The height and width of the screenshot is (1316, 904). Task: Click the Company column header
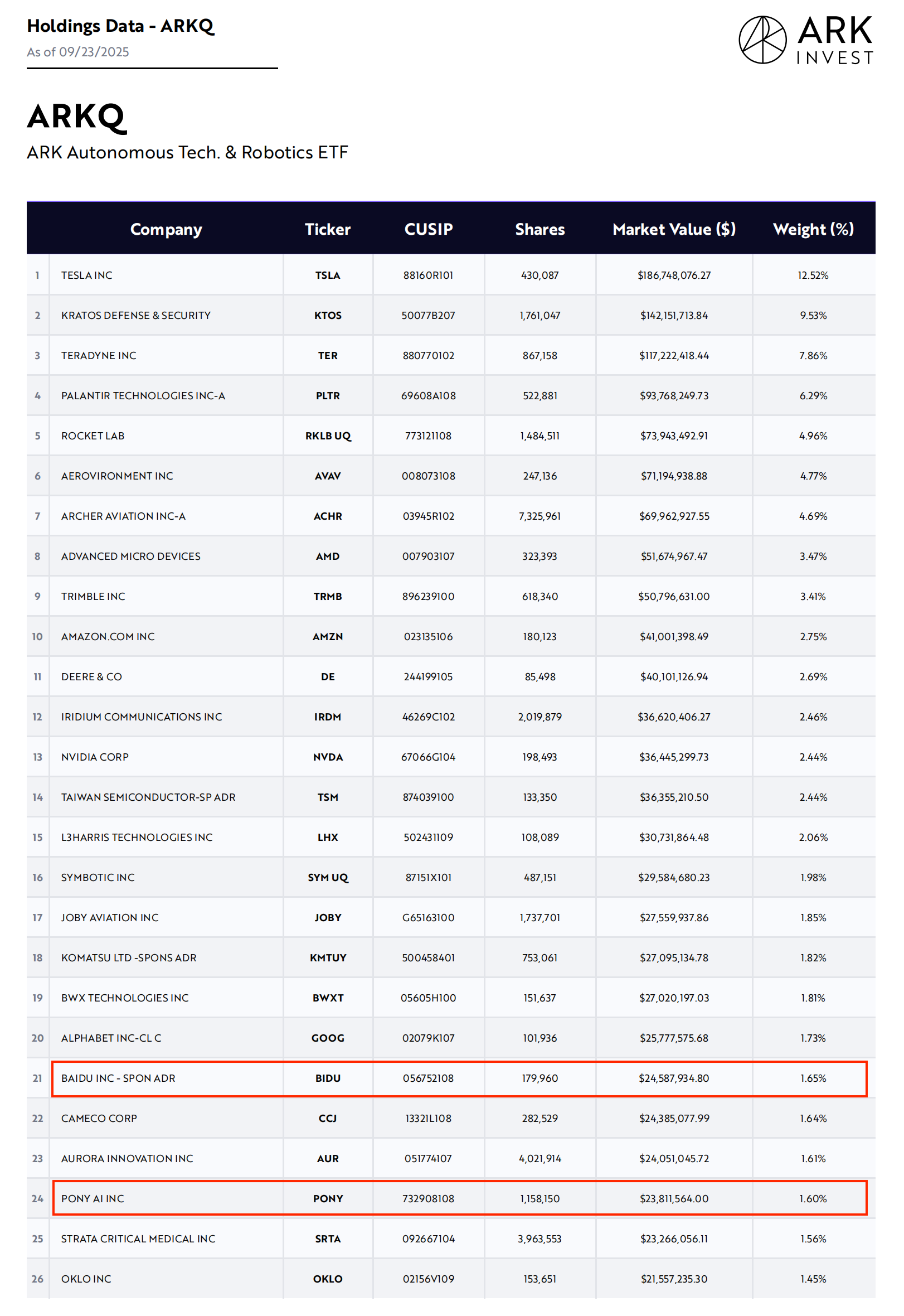(166, 229)
